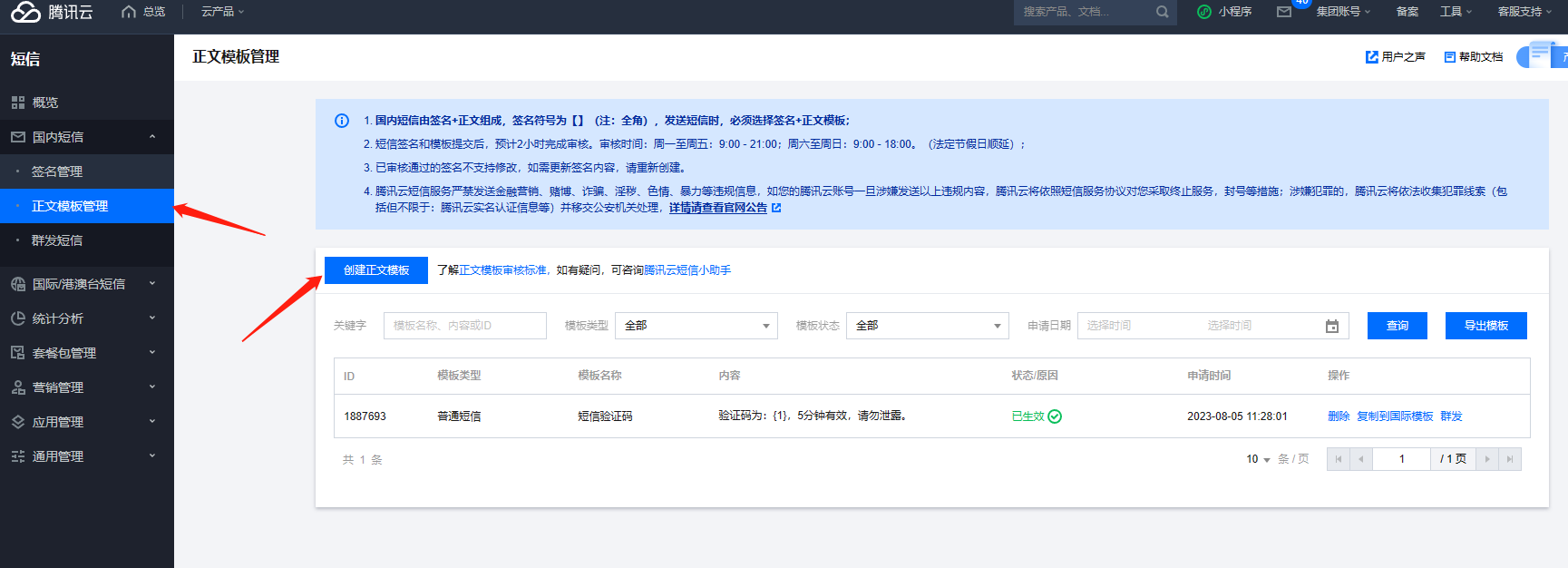Screen dimensions: 1568x568
Task: Click the 国内短信 envelope icon
Action: point(18,137)
